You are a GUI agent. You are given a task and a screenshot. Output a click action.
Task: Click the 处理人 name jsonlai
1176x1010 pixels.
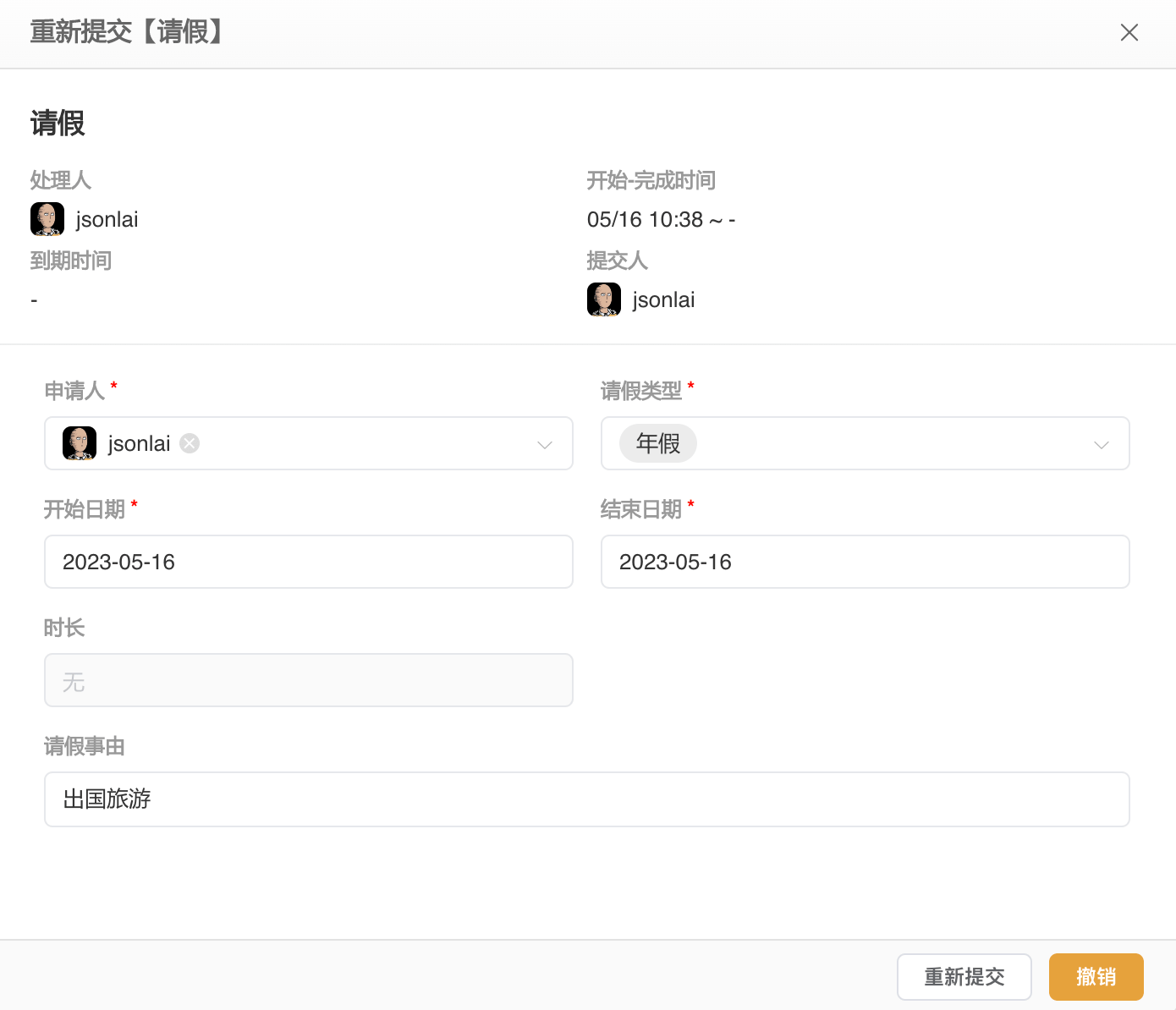coord(107,219)
